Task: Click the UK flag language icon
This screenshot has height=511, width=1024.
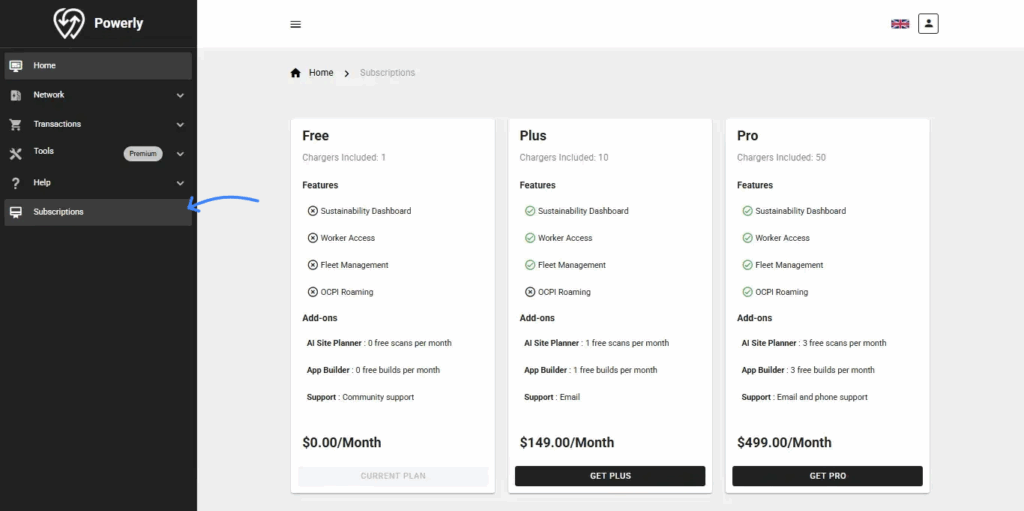Action: point(900,24)
